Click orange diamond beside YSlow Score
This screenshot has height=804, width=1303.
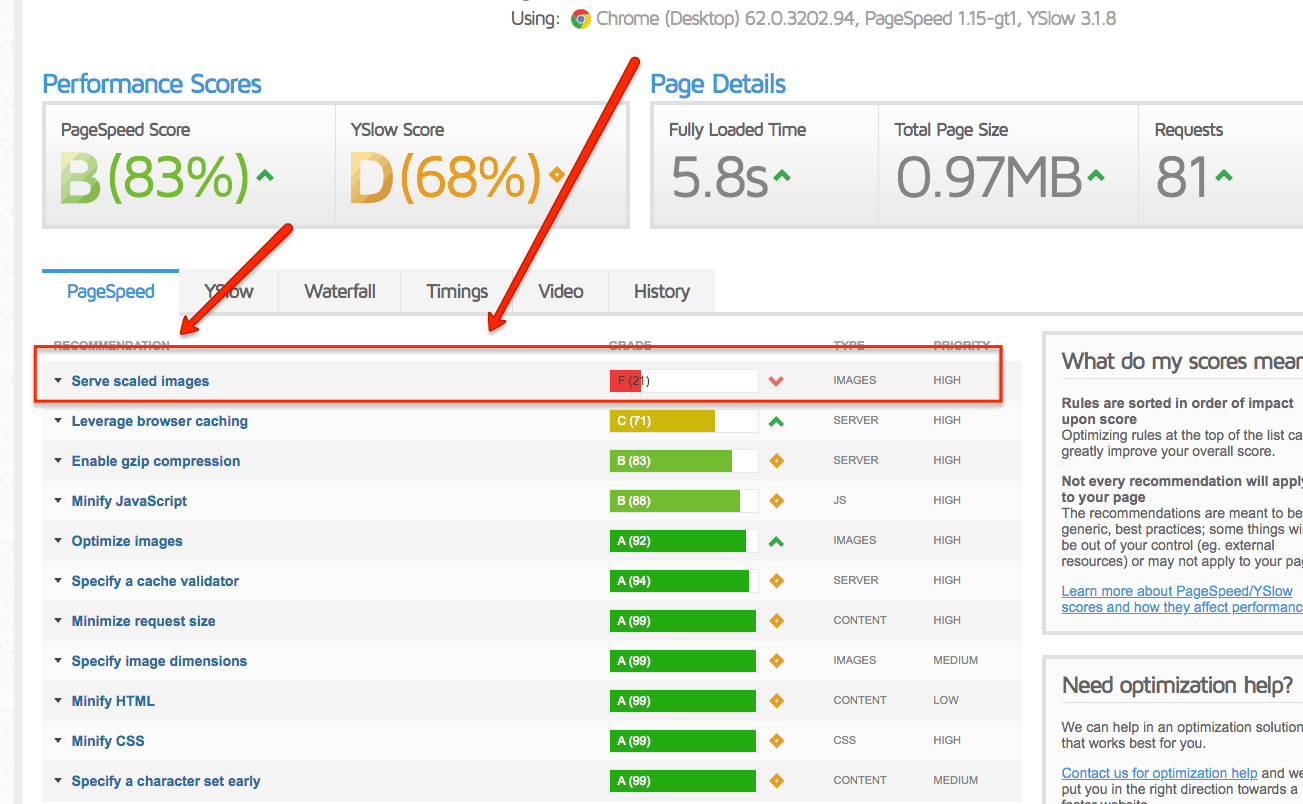pyautogui.click(x=557, y=176)
